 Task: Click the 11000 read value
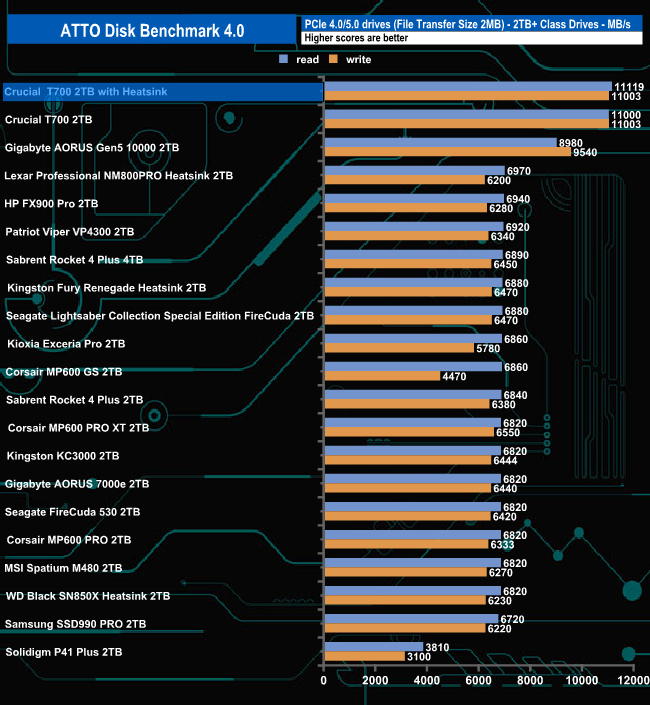point(626,115)
